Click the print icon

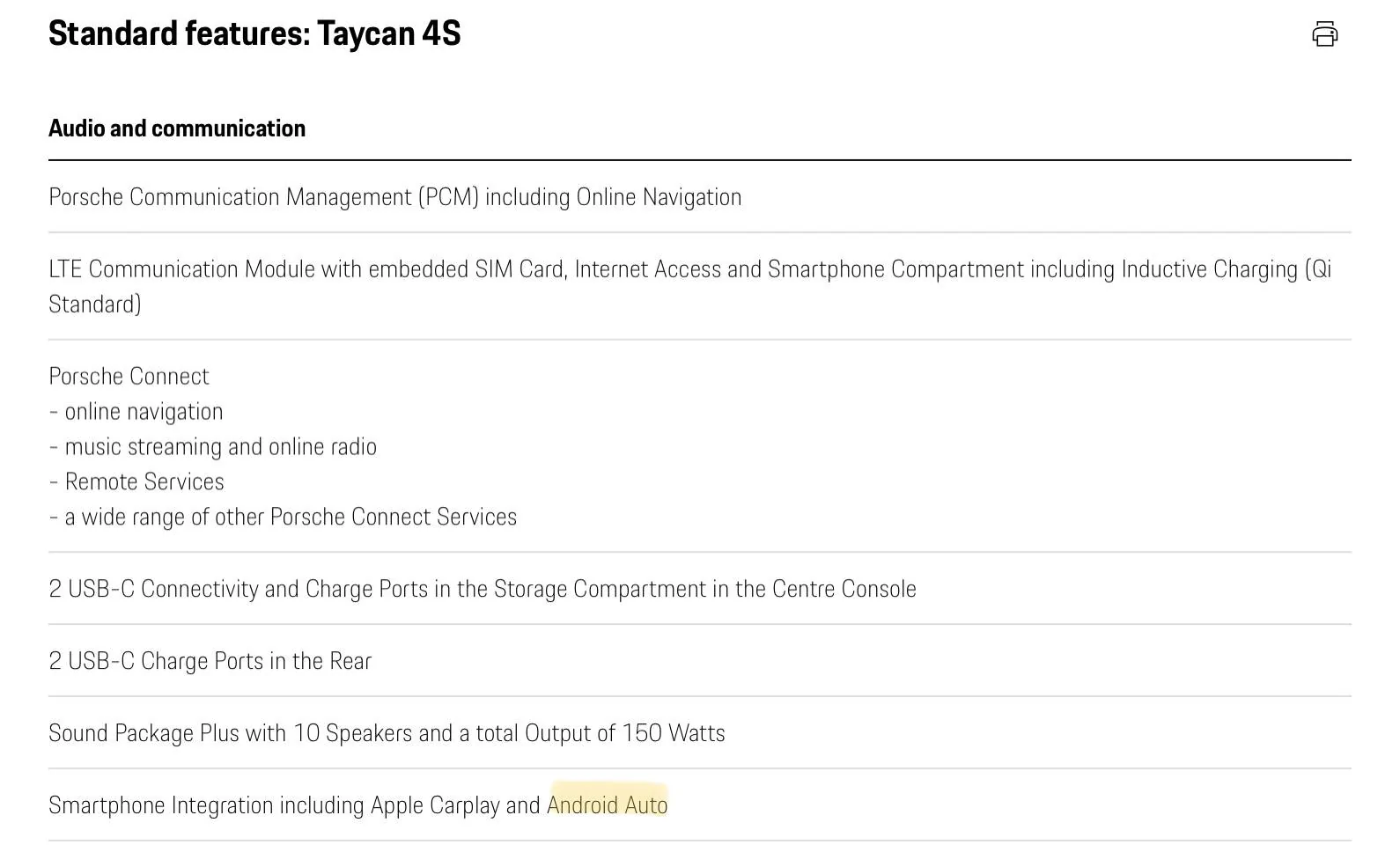tap(1324, 34)
